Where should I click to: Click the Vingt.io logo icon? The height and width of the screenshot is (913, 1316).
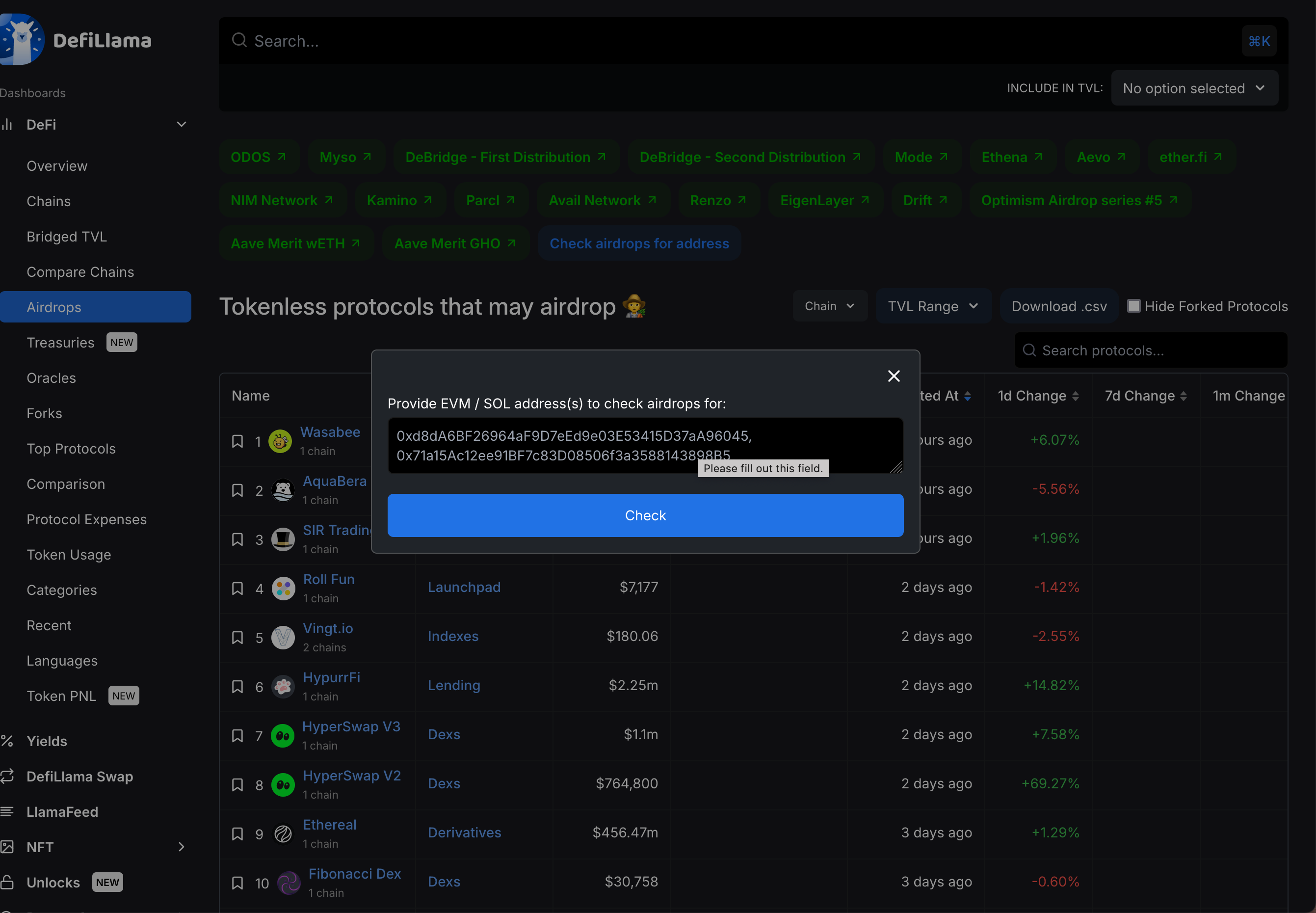283,637
